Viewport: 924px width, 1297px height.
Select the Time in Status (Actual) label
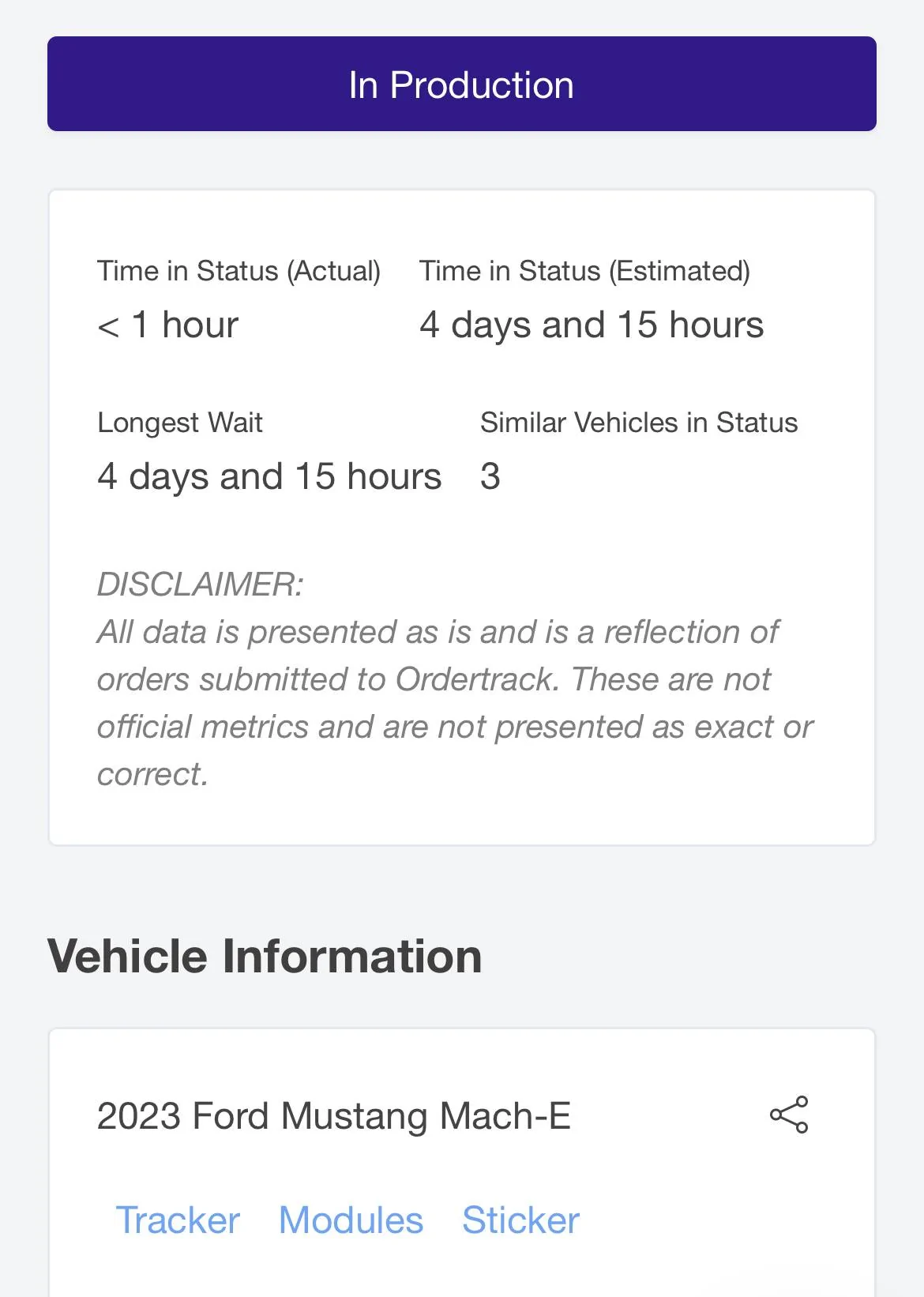point(239,271)
